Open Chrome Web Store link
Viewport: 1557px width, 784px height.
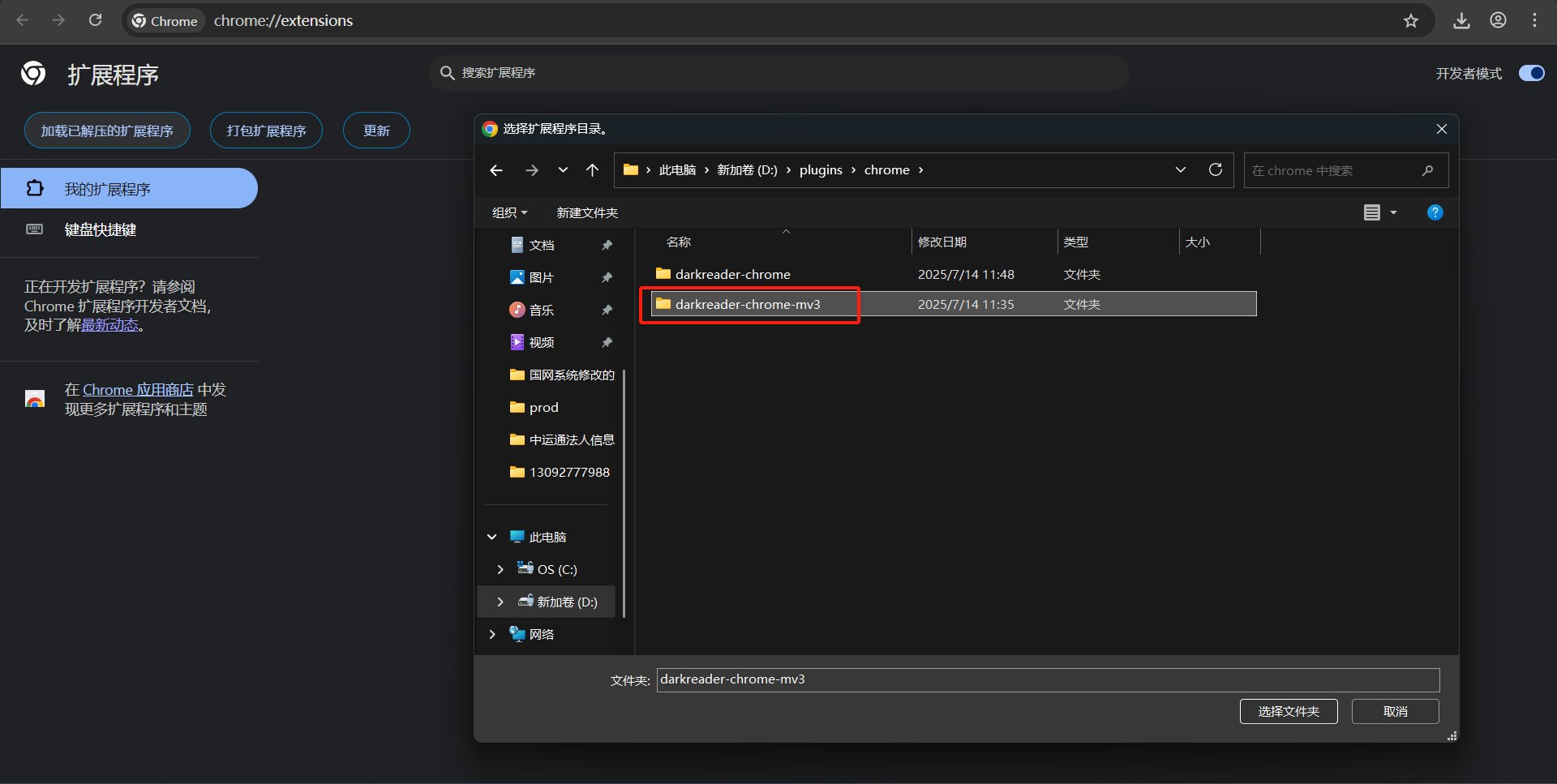click(x=138, y=390)
